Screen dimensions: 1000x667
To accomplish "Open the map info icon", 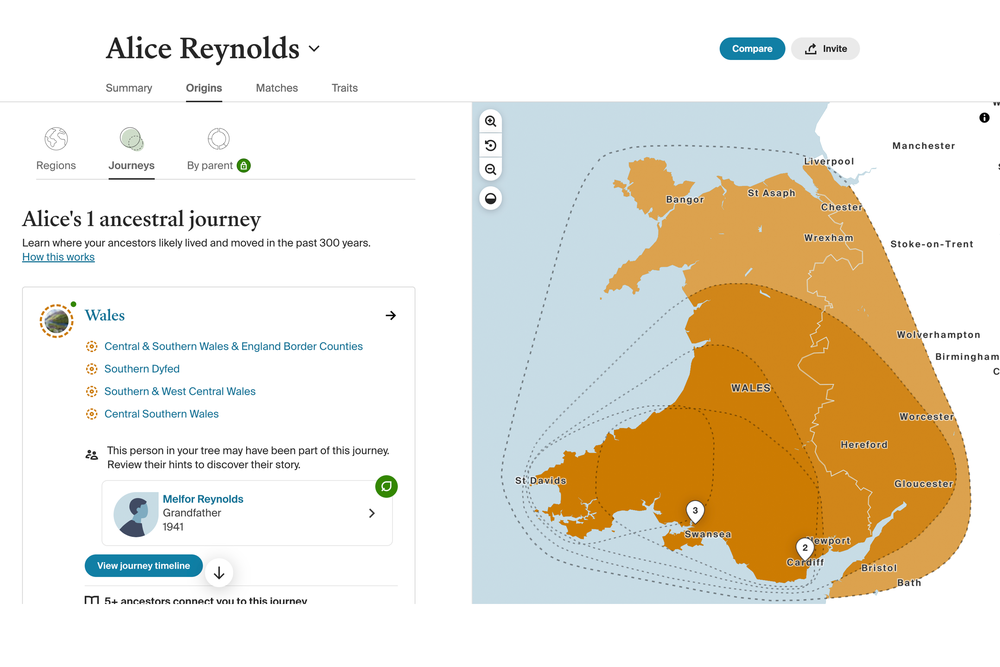I will pyautogui.click(x=984, y=118).
